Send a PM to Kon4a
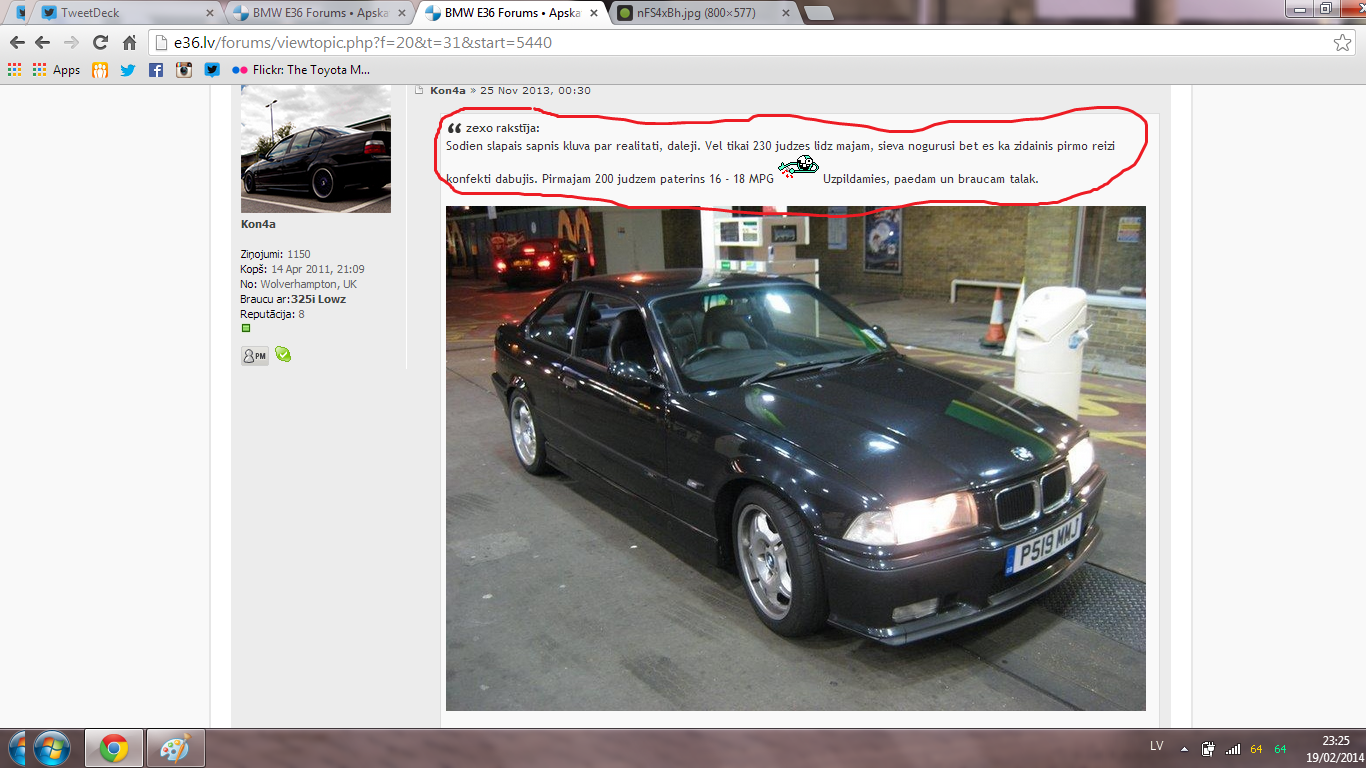 [x=255, y=356]
